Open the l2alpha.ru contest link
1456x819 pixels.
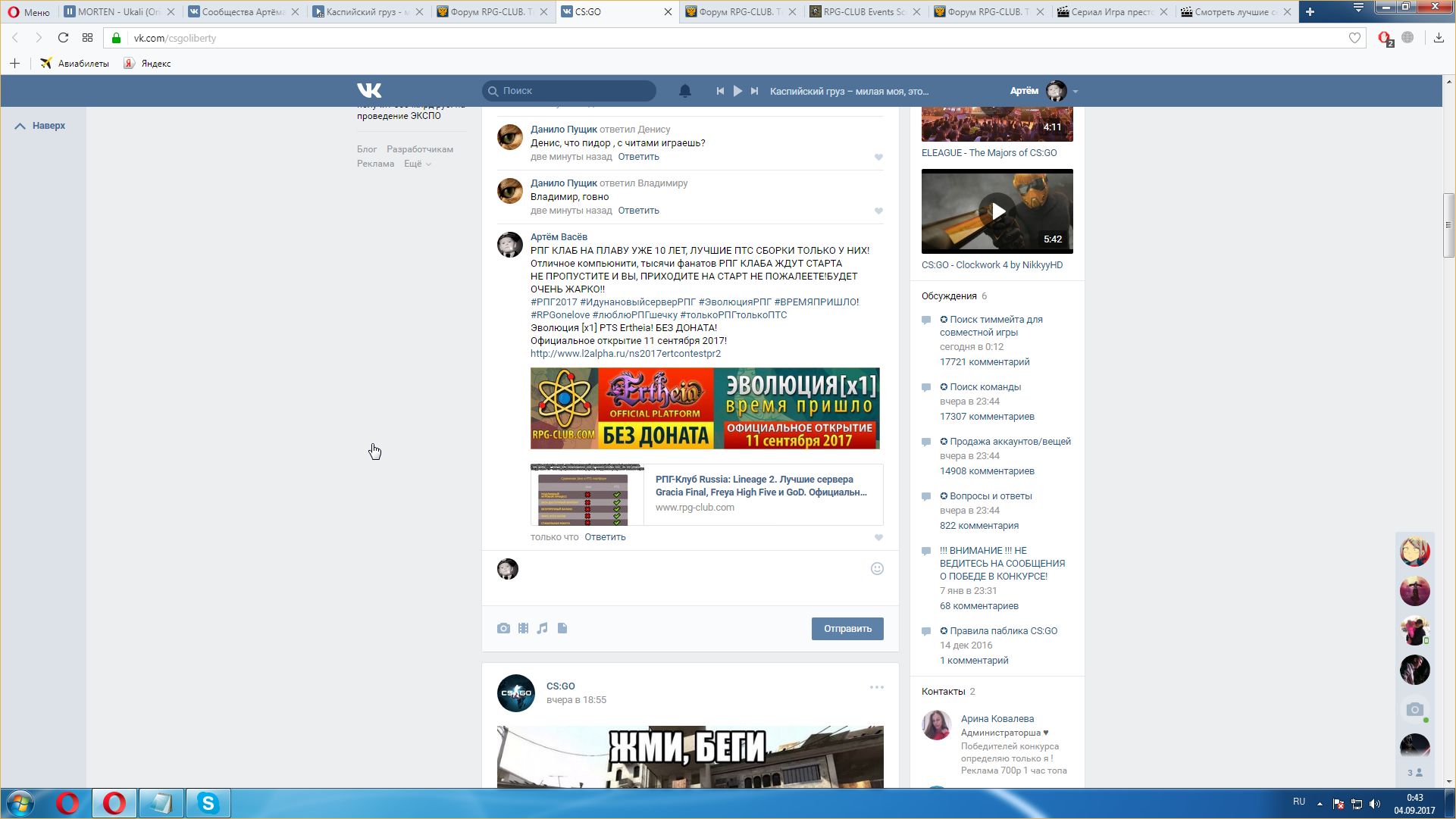625,354
